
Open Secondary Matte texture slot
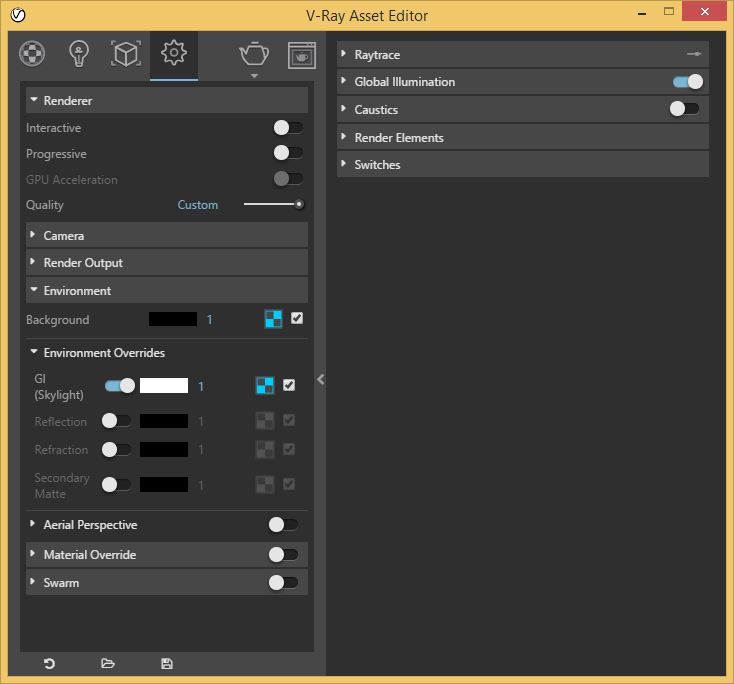point(265,485)
